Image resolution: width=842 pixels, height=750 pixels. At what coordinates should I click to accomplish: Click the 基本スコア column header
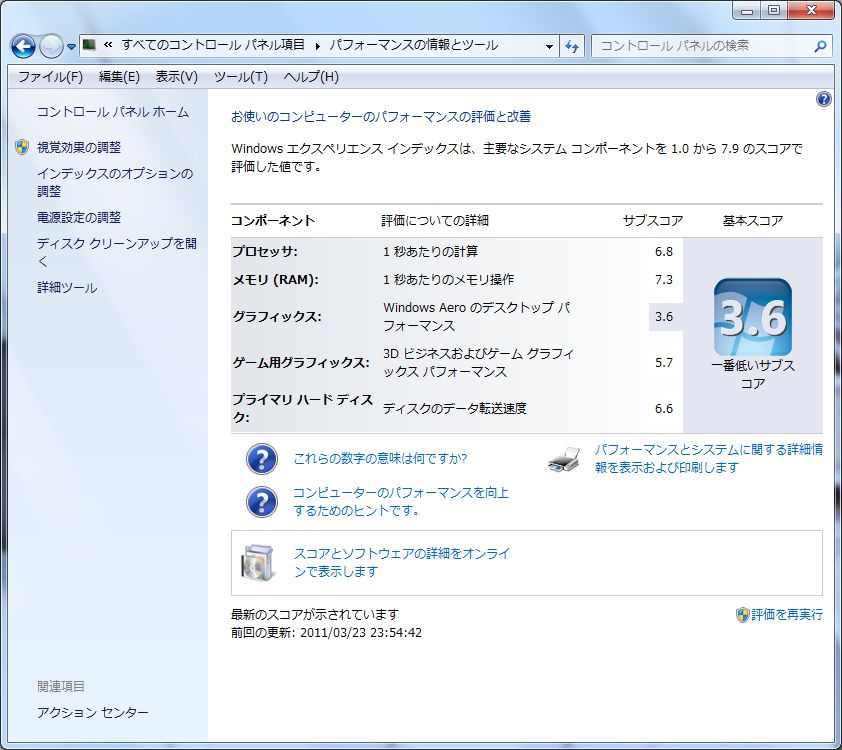[752, 221]
